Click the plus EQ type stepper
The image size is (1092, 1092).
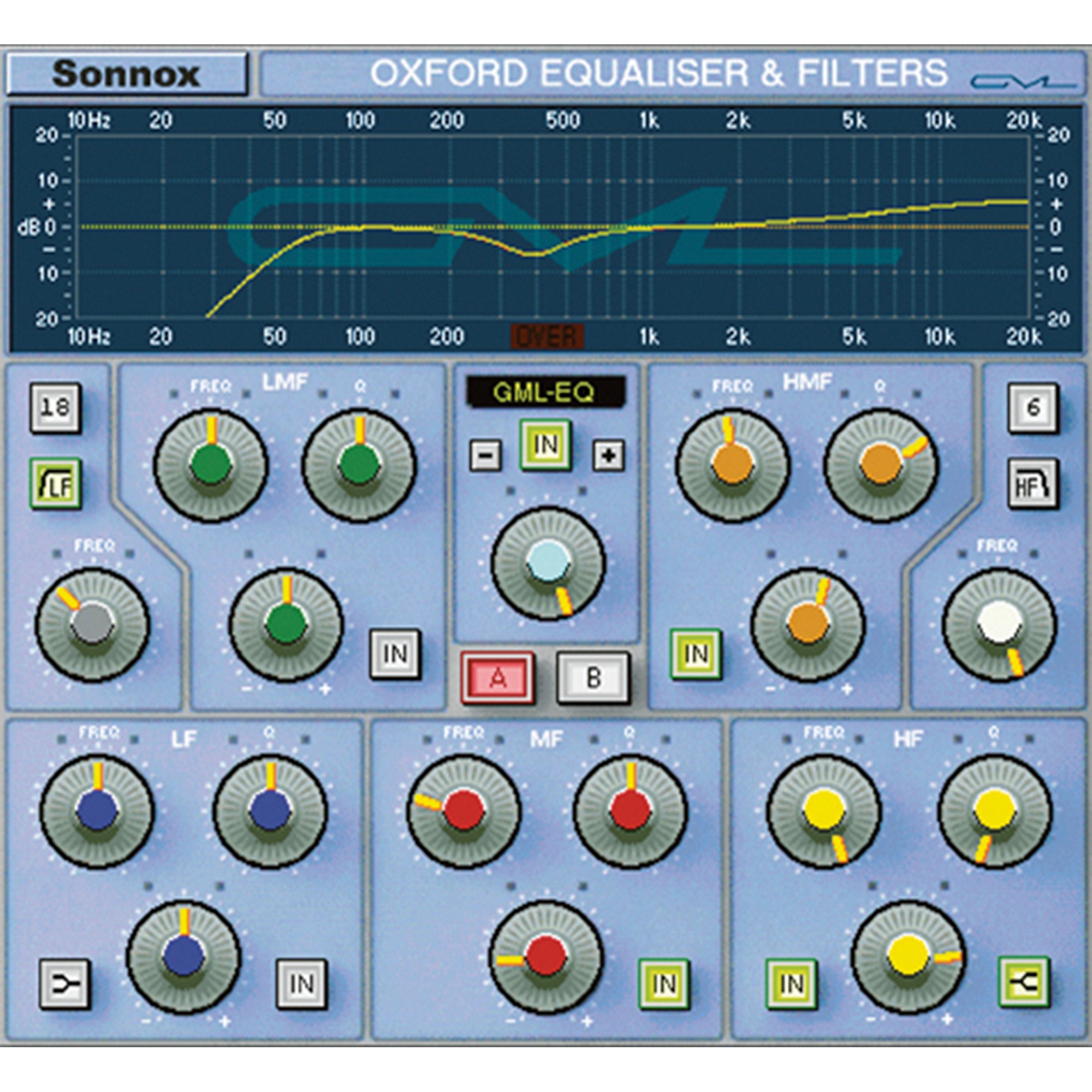(608, 454)
